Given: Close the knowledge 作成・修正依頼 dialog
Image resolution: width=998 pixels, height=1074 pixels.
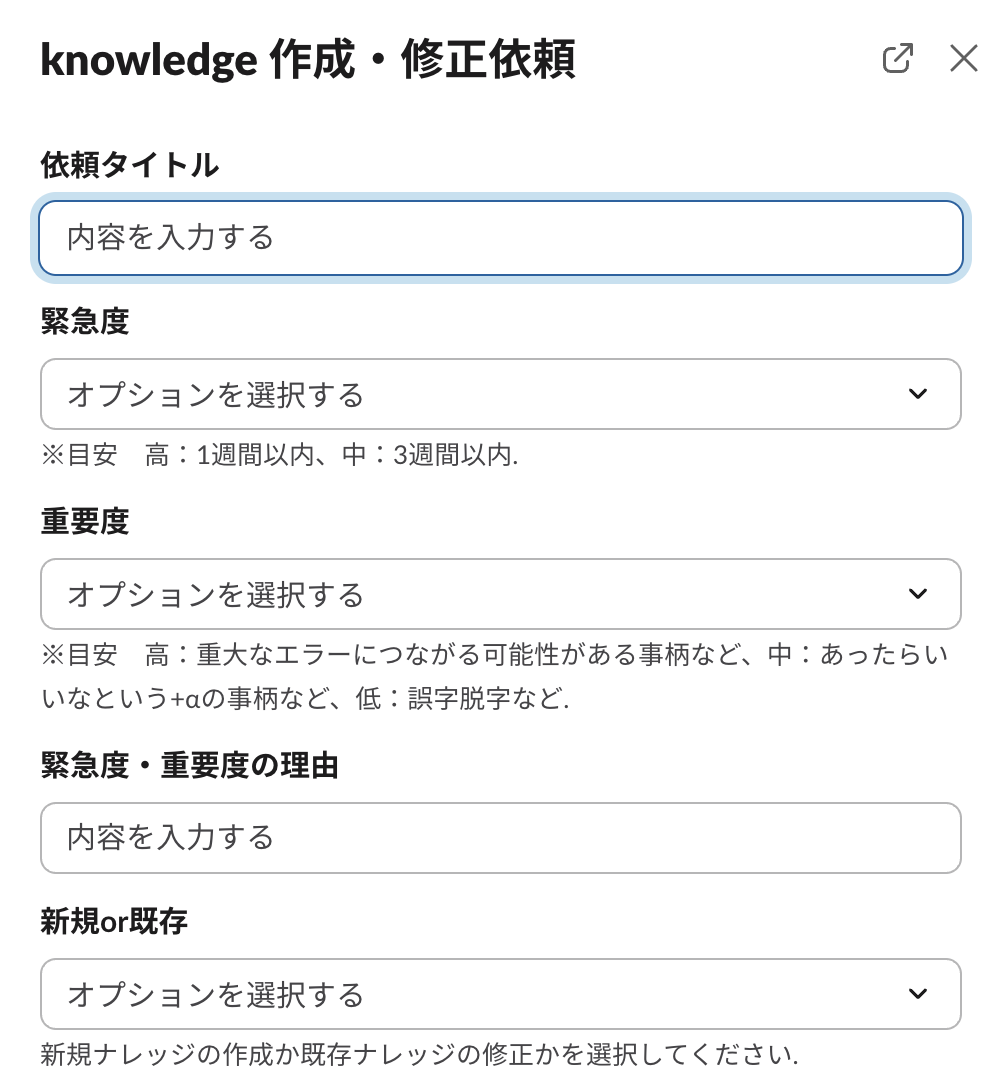Looking at the screenshot, I should point(963,59).
